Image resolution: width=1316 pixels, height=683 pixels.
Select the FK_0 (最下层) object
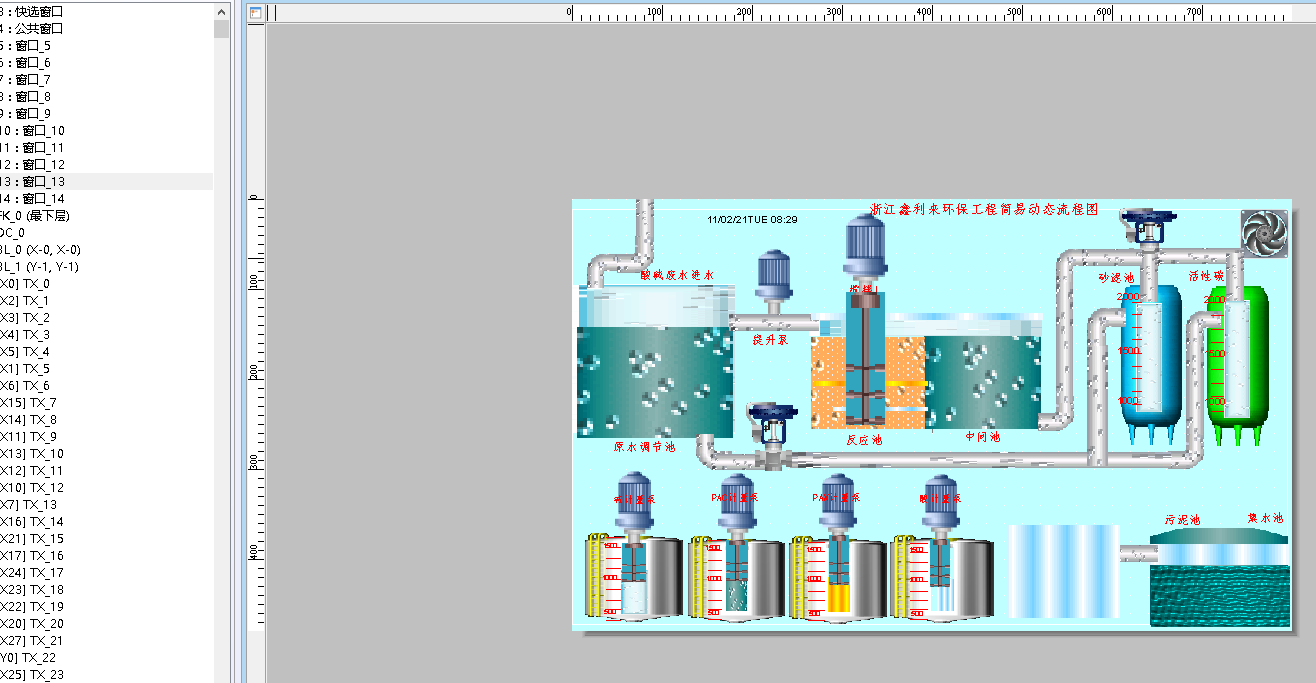tap(35, 216)
